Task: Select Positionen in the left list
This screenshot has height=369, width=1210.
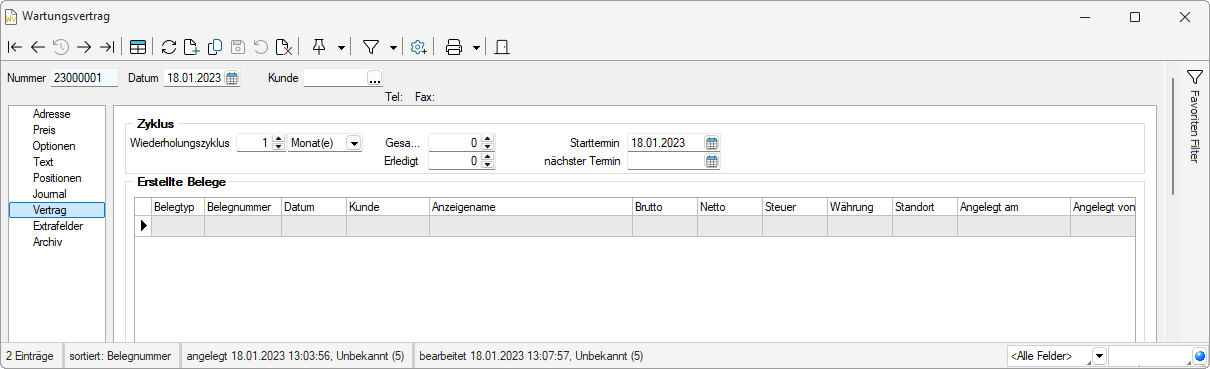Action: 57,178
